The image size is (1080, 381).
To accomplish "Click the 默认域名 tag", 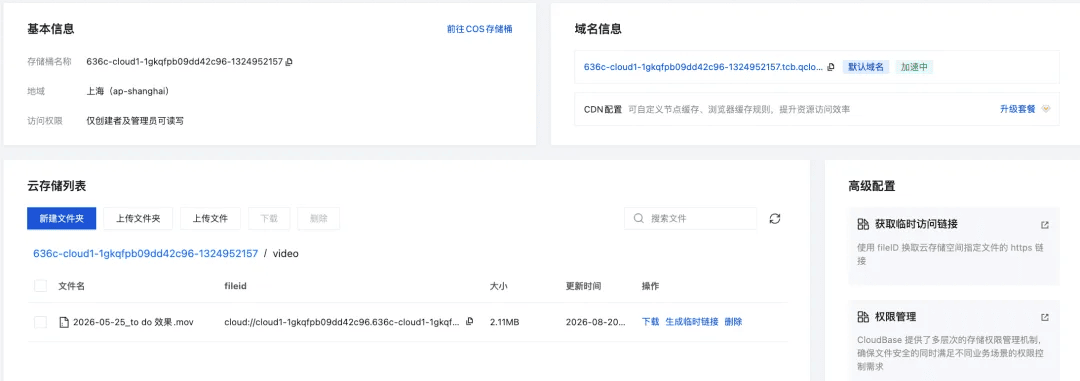I will pyautogui.click(x=866, y=68).
